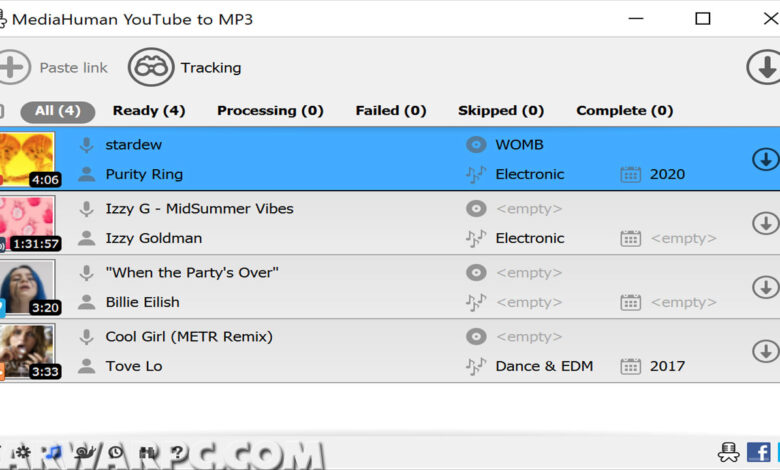Image resolution: width=780 pixels, height=470 pixels.
Task: Open the clock history icon
Action: (x=116, y=452)
